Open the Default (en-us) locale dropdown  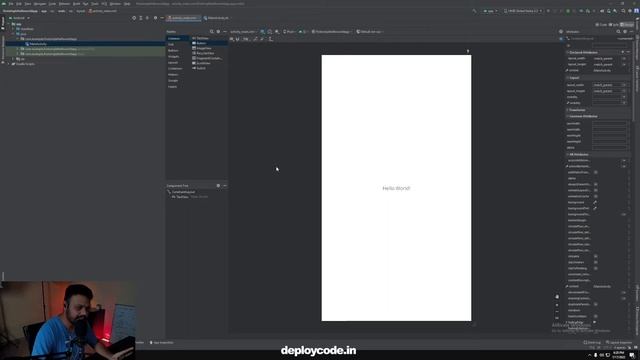click(x=369, y=31)
